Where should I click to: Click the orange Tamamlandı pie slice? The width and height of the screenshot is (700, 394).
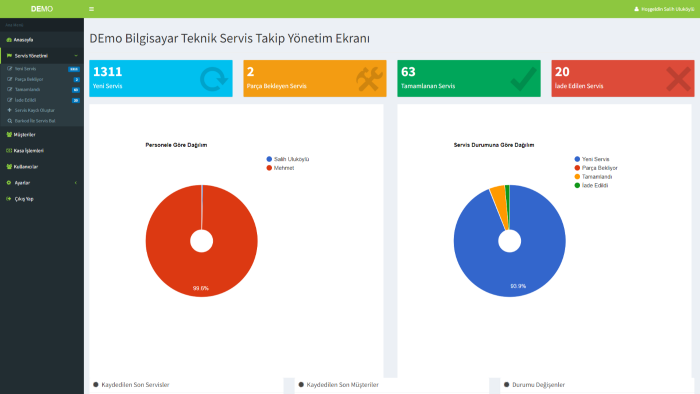pos(501,203)
